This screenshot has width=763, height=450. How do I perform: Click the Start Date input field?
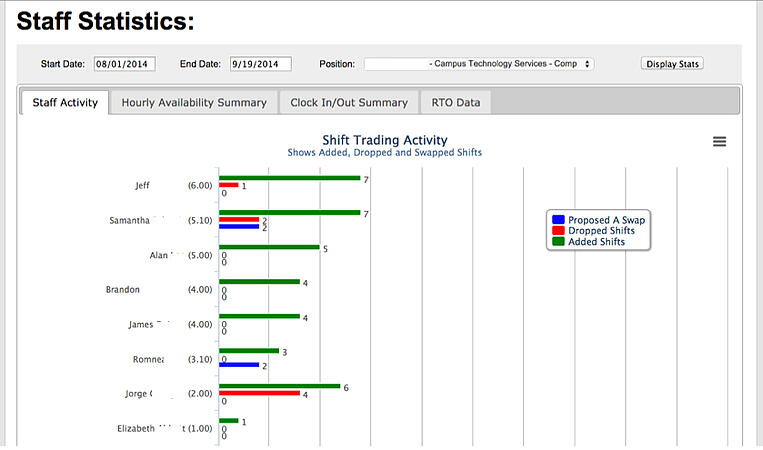click(x=121, y=64)
